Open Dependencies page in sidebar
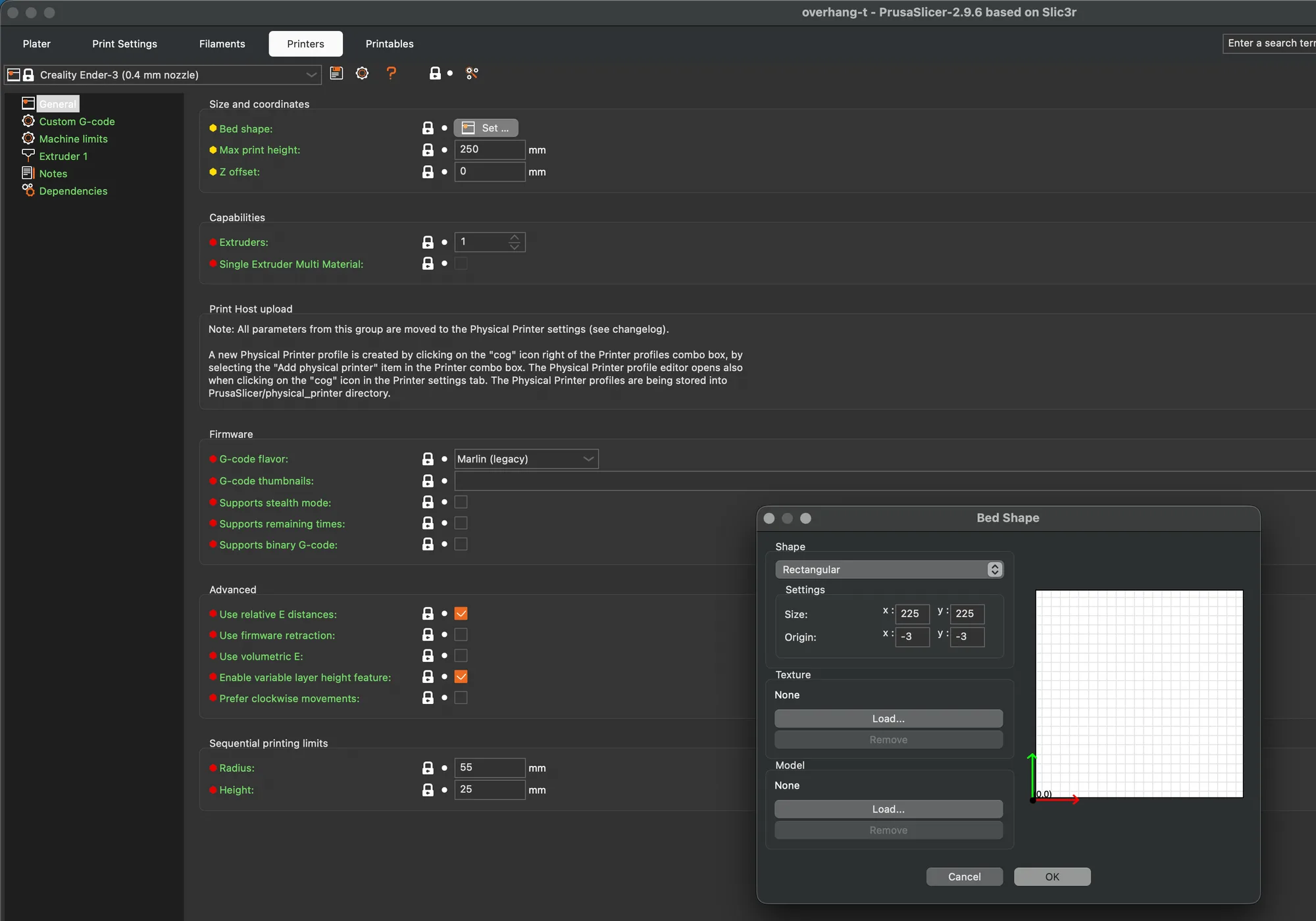Screen dimensions: 1316x921 pos(73,191)
